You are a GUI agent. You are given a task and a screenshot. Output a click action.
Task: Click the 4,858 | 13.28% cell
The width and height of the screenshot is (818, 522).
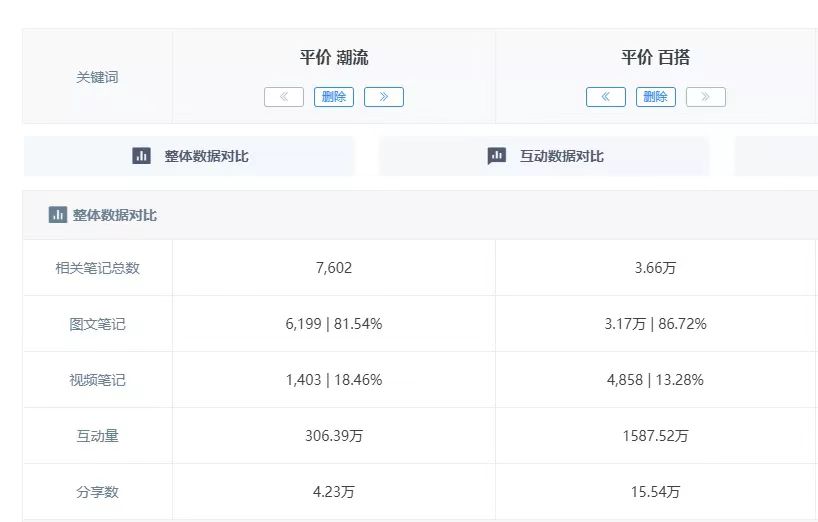click(655, 380)
